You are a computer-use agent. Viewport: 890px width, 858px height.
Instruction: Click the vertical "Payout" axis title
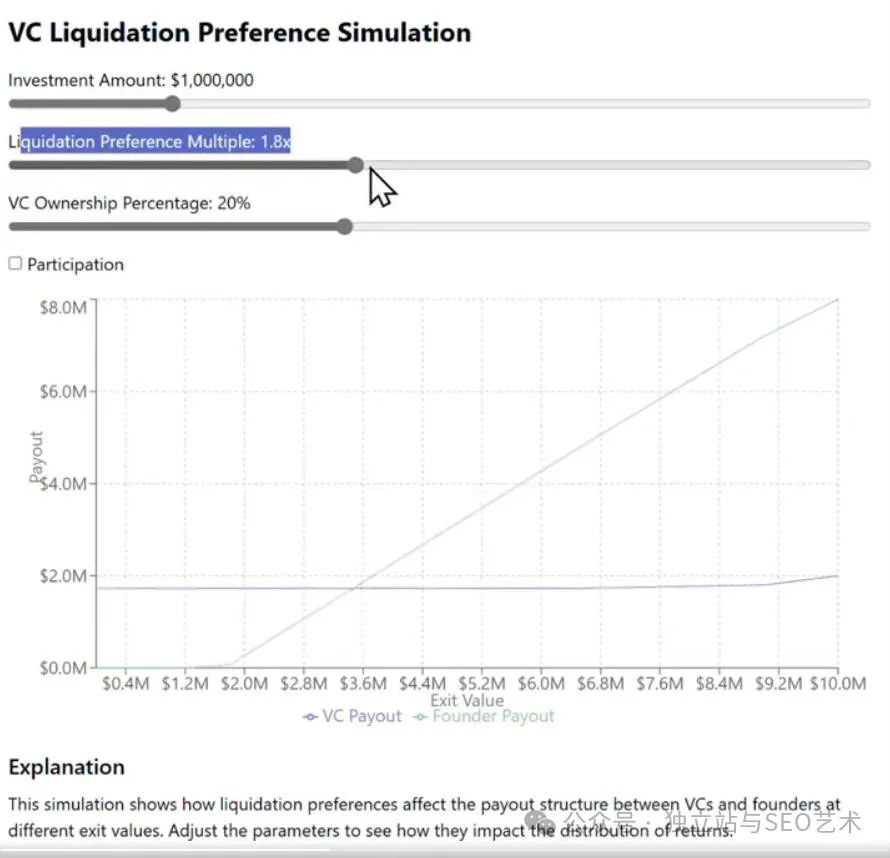pyautogui.click(x=38, y=457)
